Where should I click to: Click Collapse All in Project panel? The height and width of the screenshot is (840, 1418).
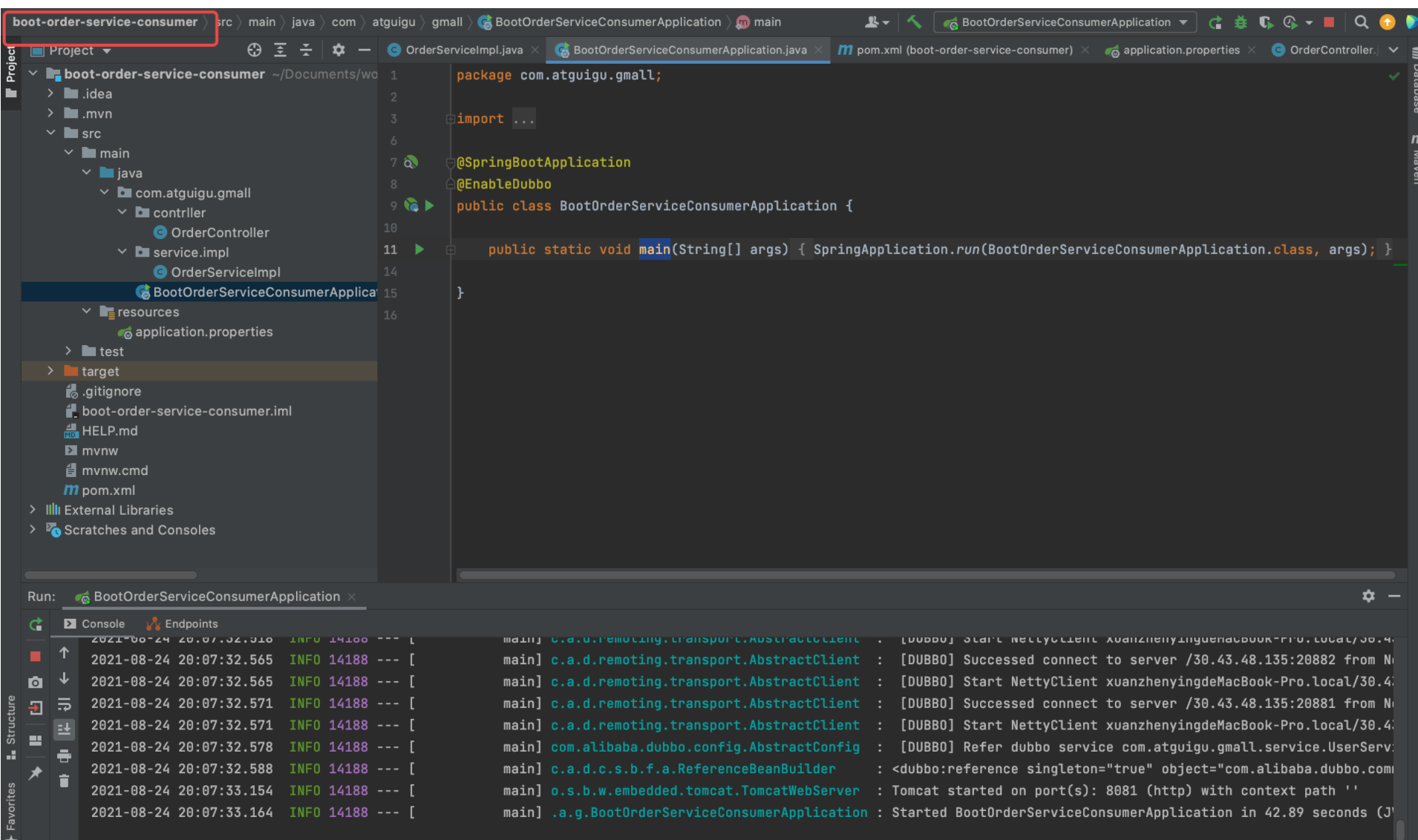306,50
